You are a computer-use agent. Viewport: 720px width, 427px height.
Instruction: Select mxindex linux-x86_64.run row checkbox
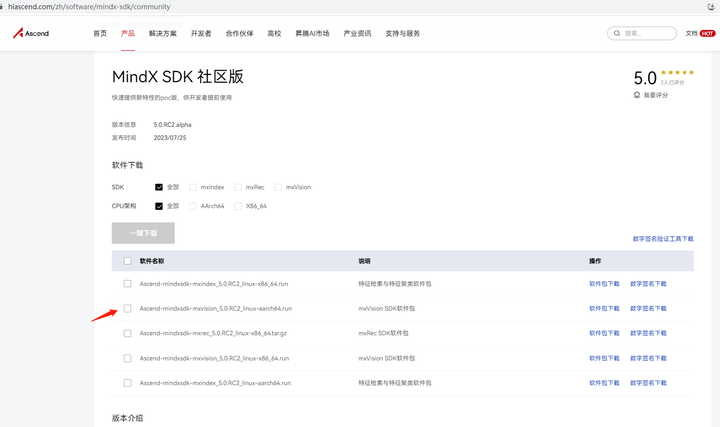[127, 284]
